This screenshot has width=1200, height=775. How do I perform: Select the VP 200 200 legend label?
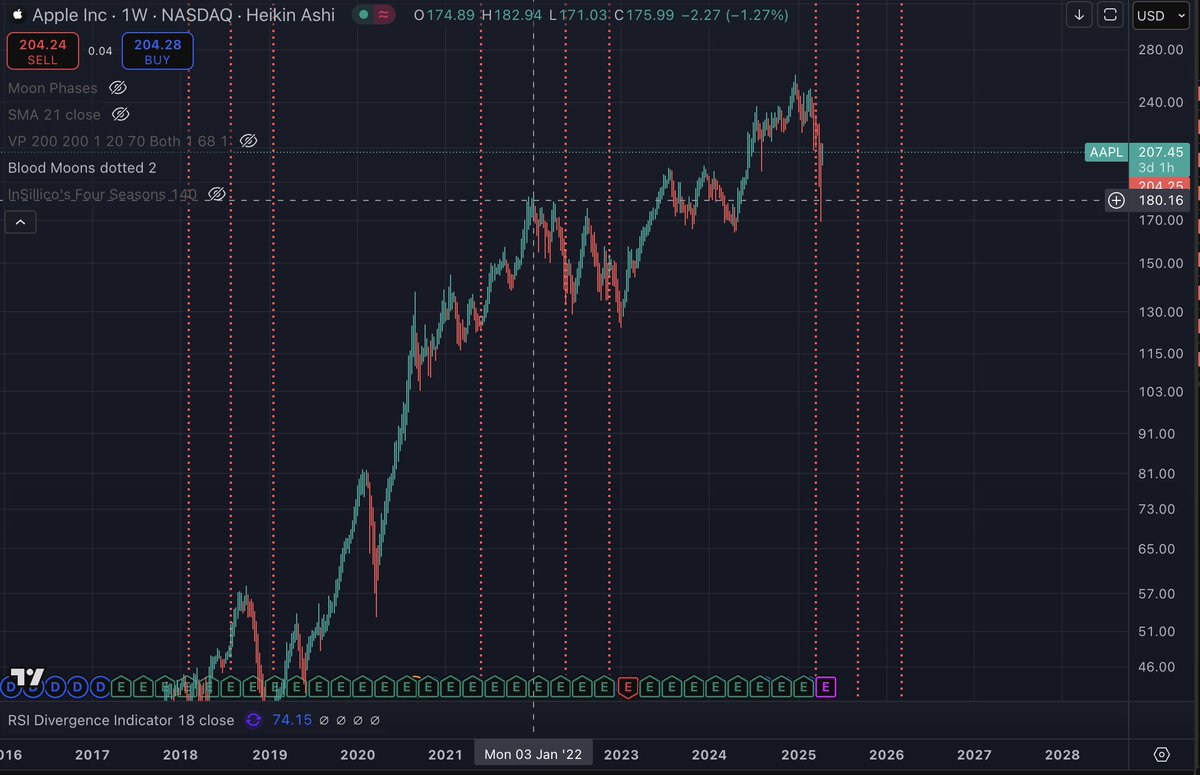pos(119,141)
